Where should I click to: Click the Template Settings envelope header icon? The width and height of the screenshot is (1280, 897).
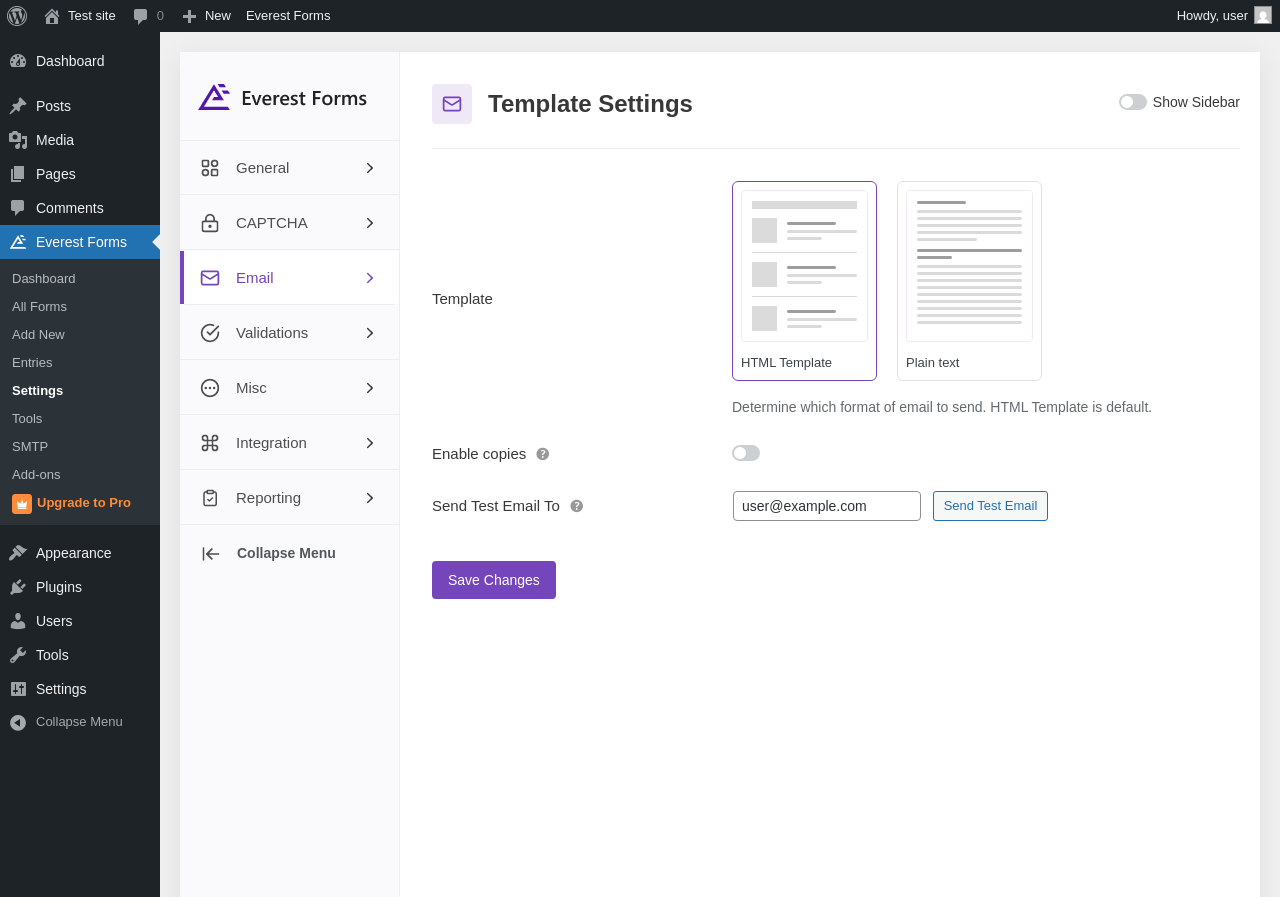click(452, 104)
